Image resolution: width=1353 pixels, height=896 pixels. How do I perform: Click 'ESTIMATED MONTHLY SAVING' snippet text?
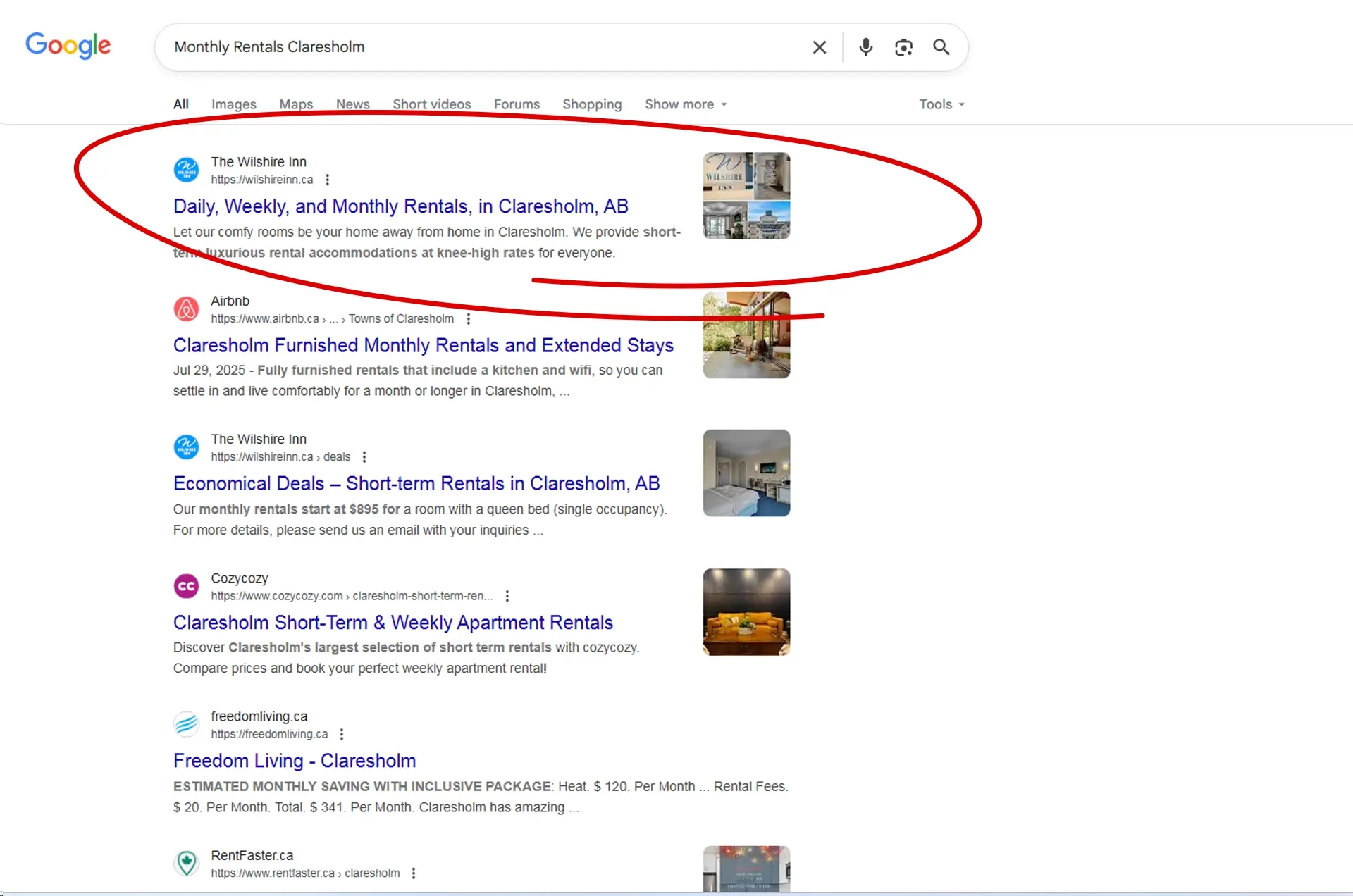[362, 786]
